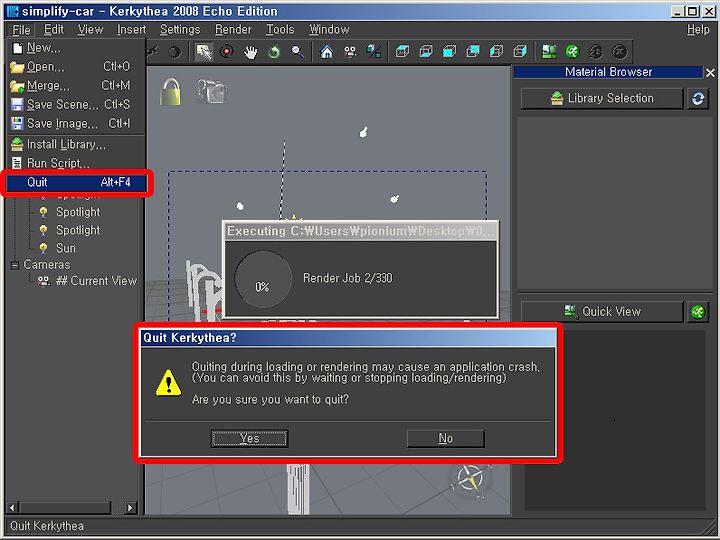Switch to Back view cube icon

coord(473,52)
